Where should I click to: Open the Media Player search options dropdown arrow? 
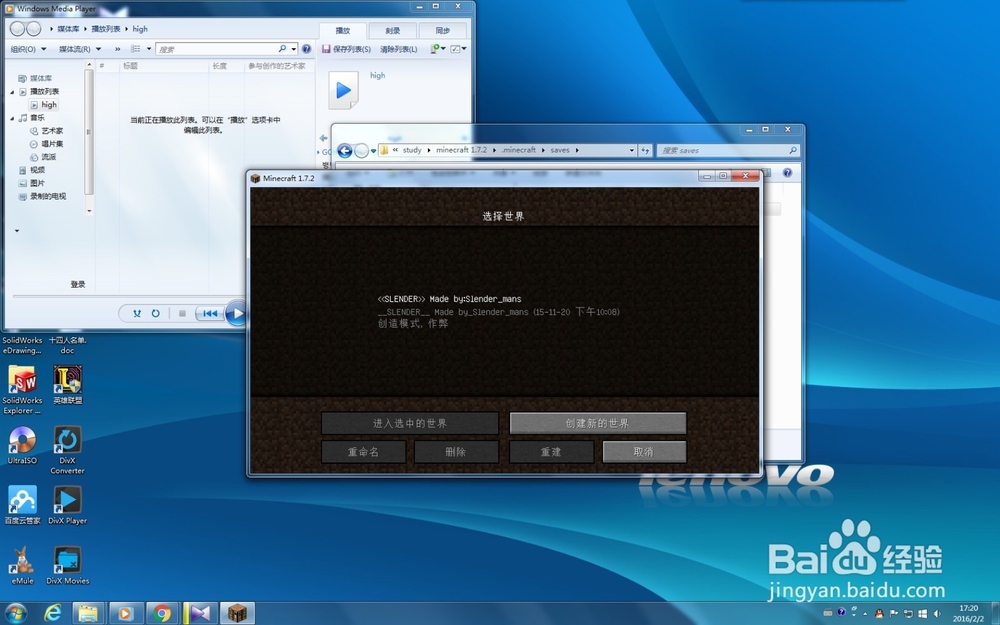click(x=293, y=49)
